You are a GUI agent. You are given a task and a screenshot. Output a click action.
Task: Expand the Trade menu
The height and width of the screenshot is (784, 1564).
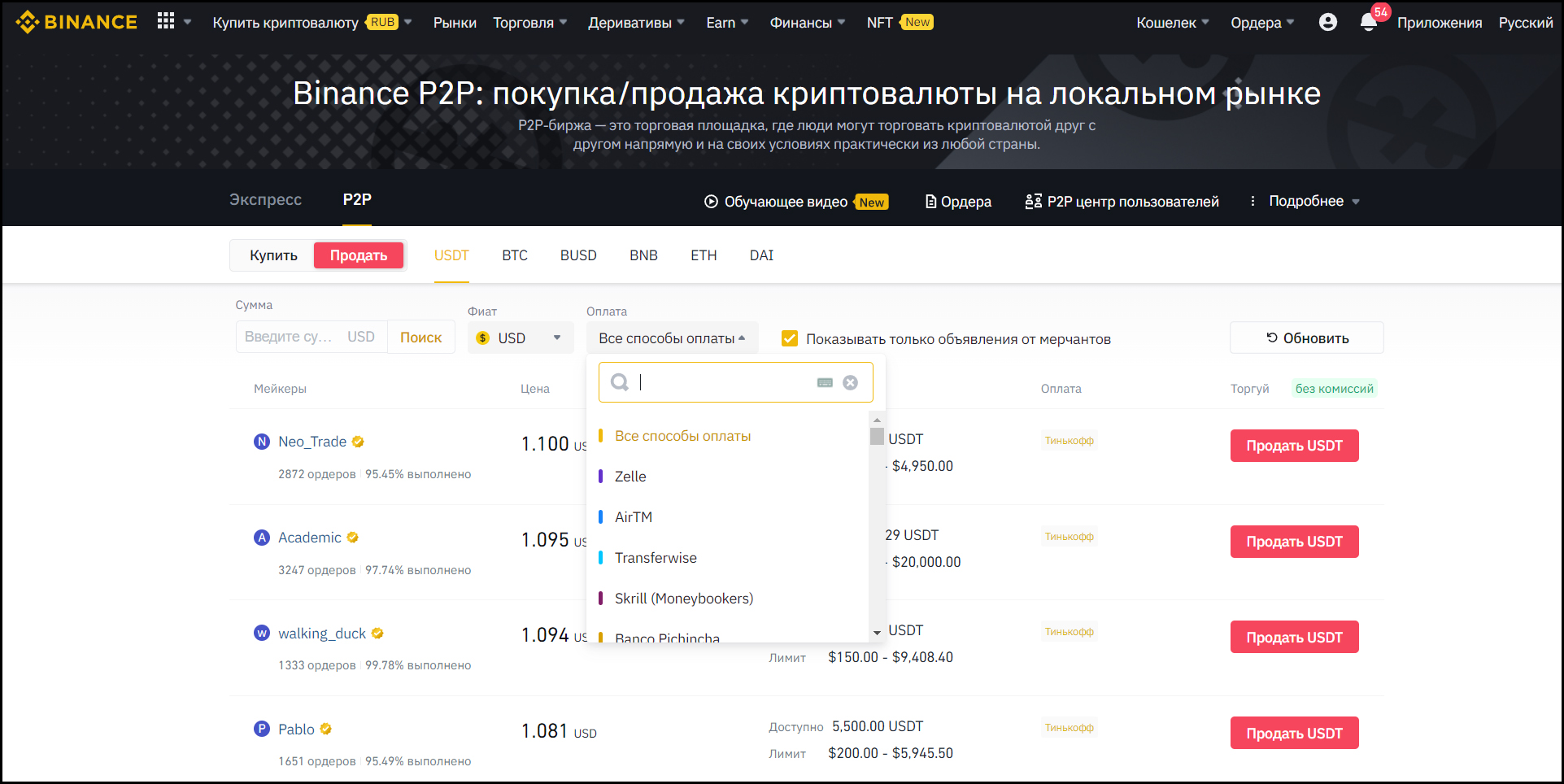[530, 23]
